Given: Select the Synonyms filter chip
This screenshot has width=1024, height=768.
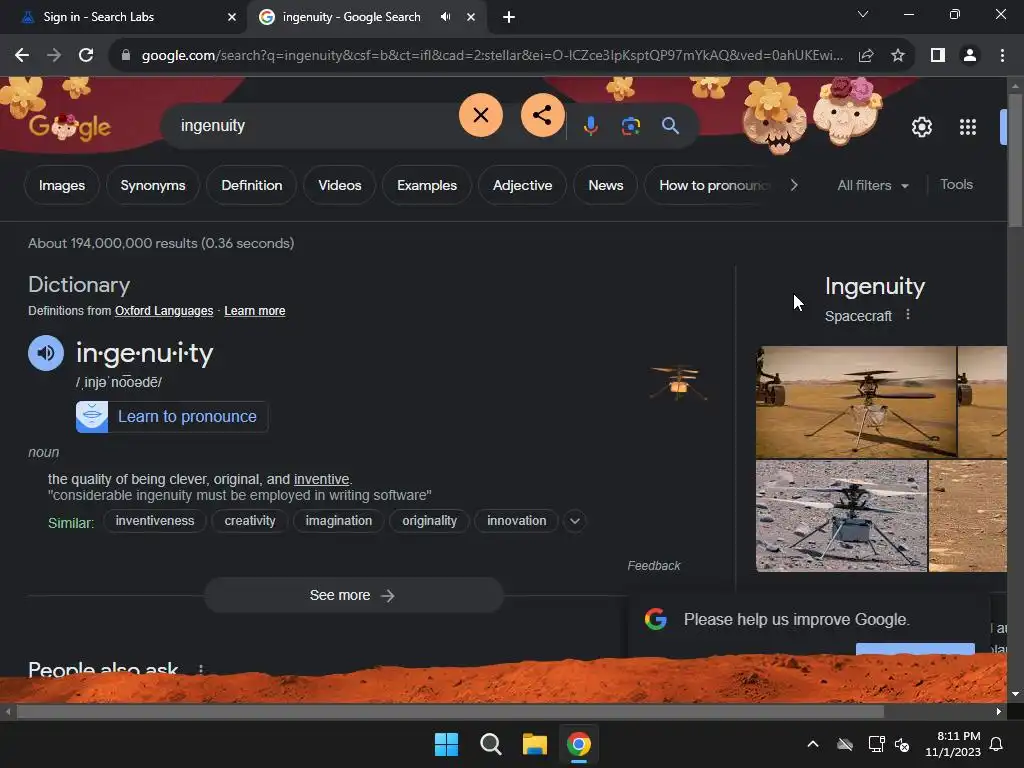Looking at the screenshot, I should (153, 185).
